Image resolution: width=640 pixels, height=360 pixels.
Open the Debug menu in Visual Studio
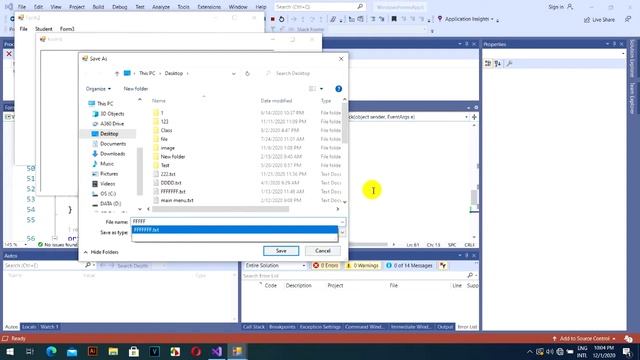pos(120,7)
